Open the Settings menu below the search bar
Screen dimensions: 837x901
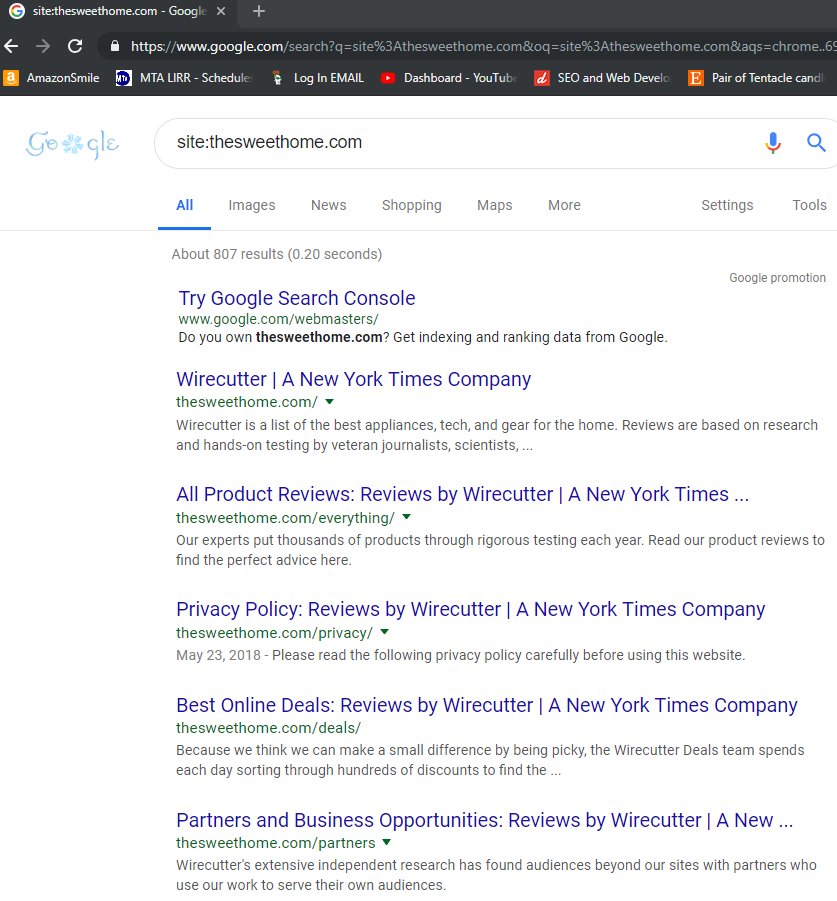point(727,205)
